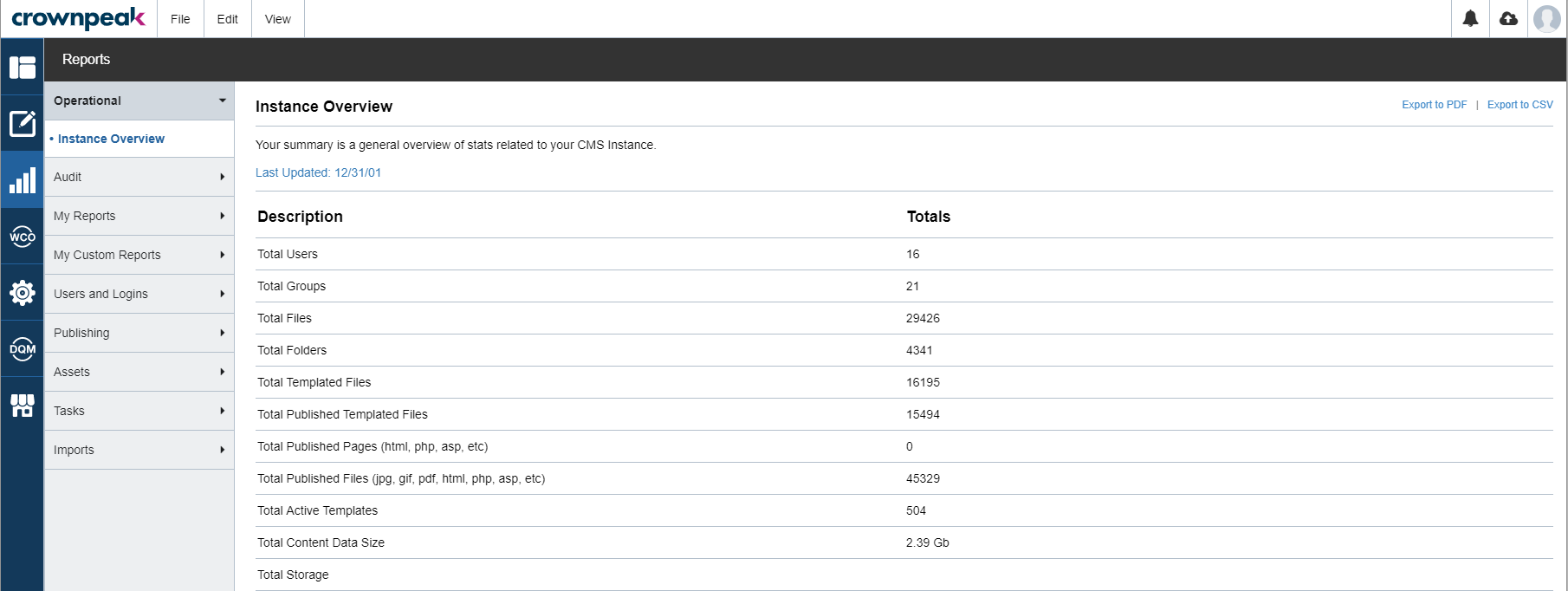Select the Total Users row label
The image size is (1568, 591).
point(288,254)
